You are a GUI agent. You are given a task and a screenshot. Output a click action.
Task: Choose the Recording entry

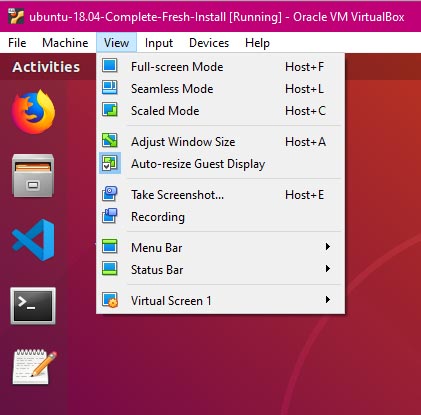point(220,217)
